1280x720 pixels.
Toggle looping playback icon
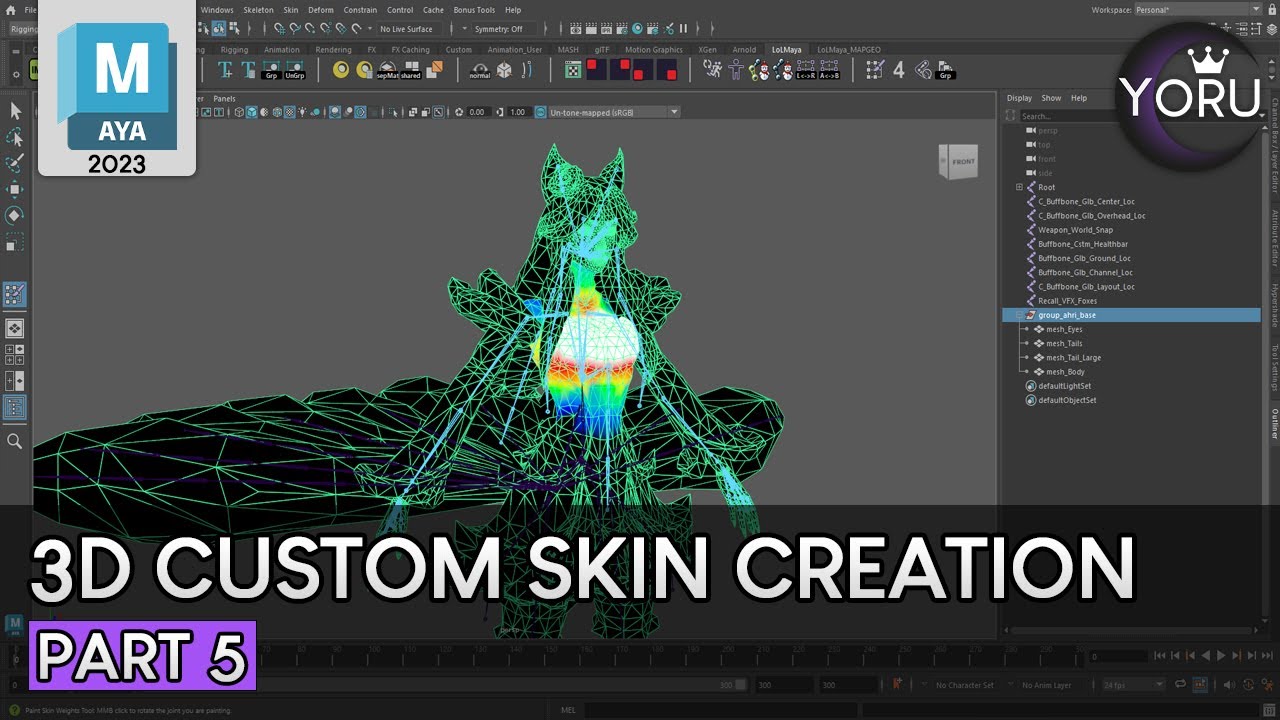pyautogui.click(x=1180, y=685)
